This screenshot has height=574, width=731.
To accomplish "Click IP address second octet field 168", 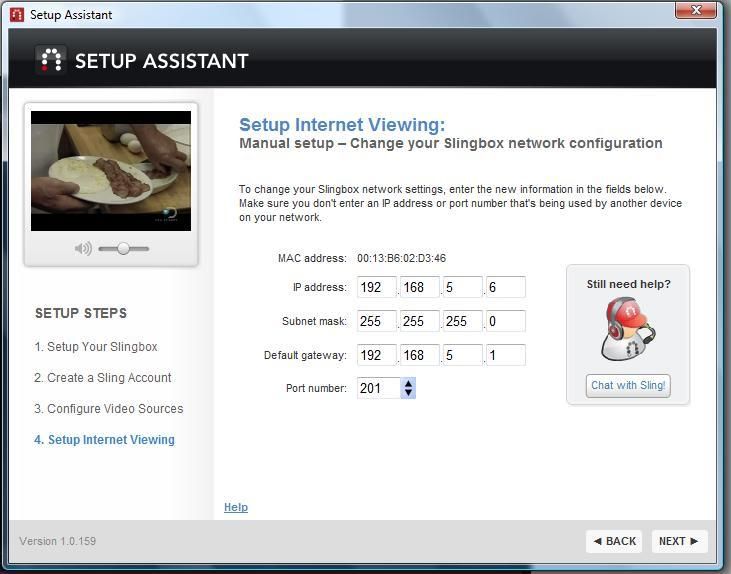I will (420, 287).
